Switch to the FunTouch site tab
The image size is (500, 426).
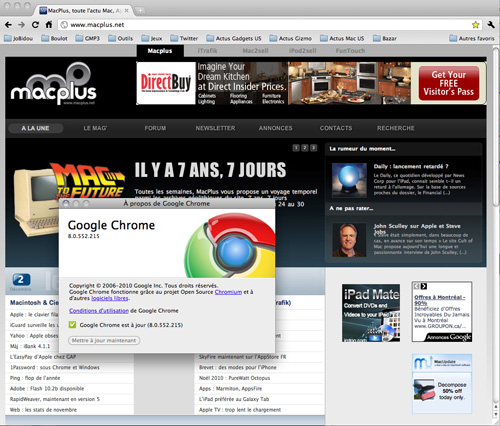coord(350,51)
